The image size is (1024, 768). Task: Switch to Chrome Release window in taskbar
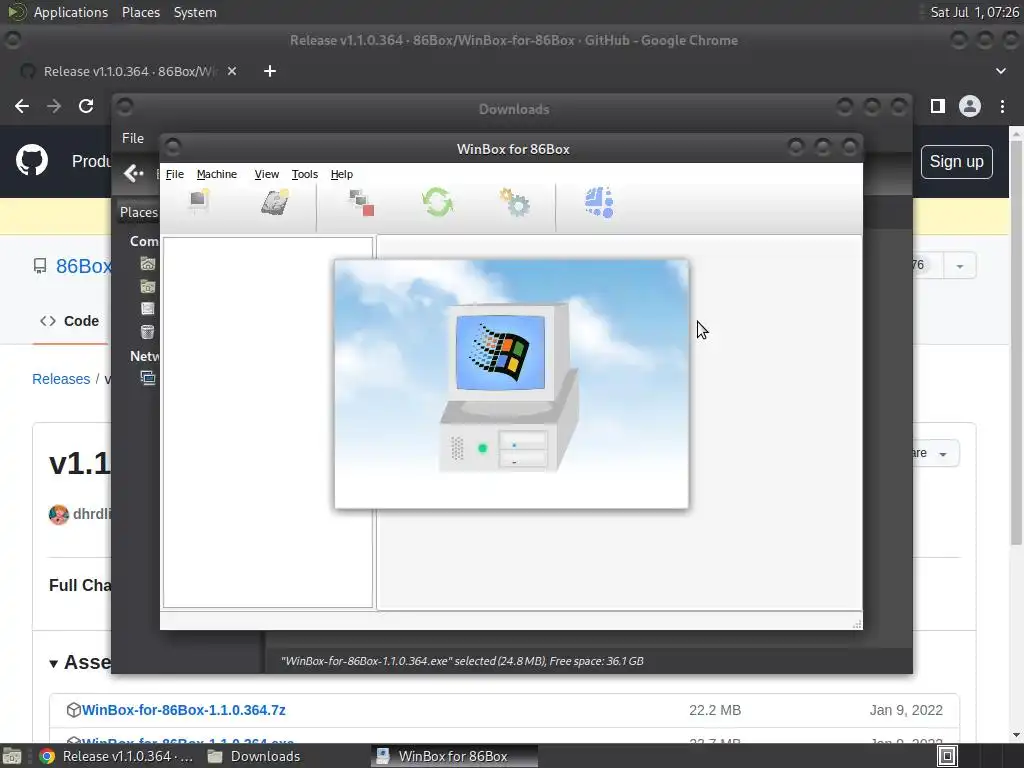[116, 756]
